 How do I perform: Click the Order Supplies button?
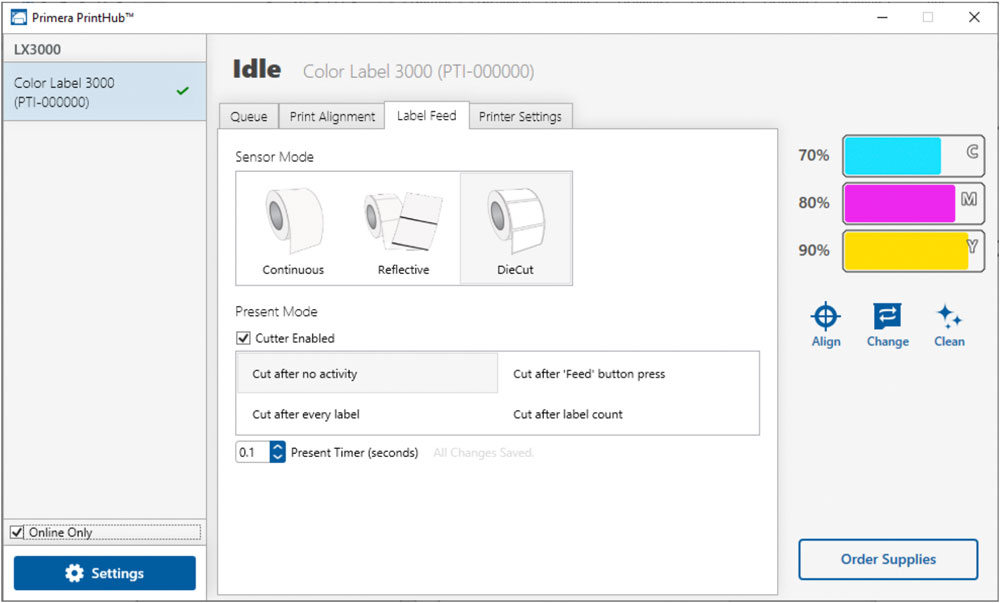[x=888, y=559]
